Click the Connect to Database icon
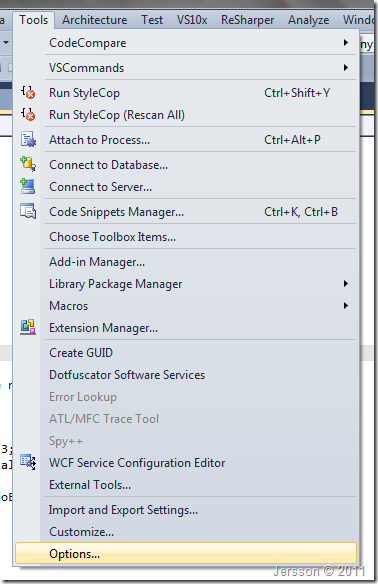The width and height of the screenshot is (378, 584). [x=28, y=164]
